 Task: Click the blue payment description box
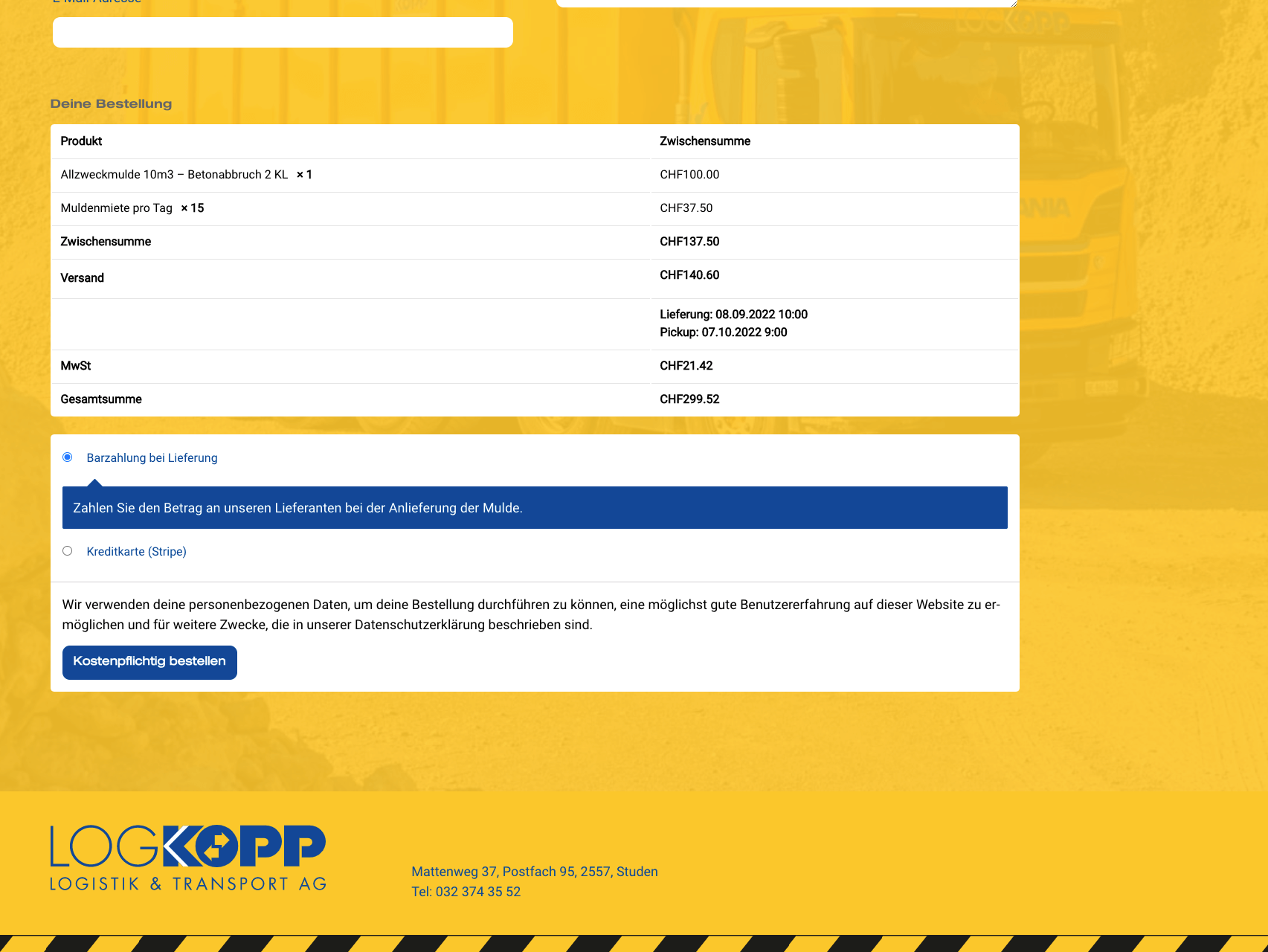(535, 508)
